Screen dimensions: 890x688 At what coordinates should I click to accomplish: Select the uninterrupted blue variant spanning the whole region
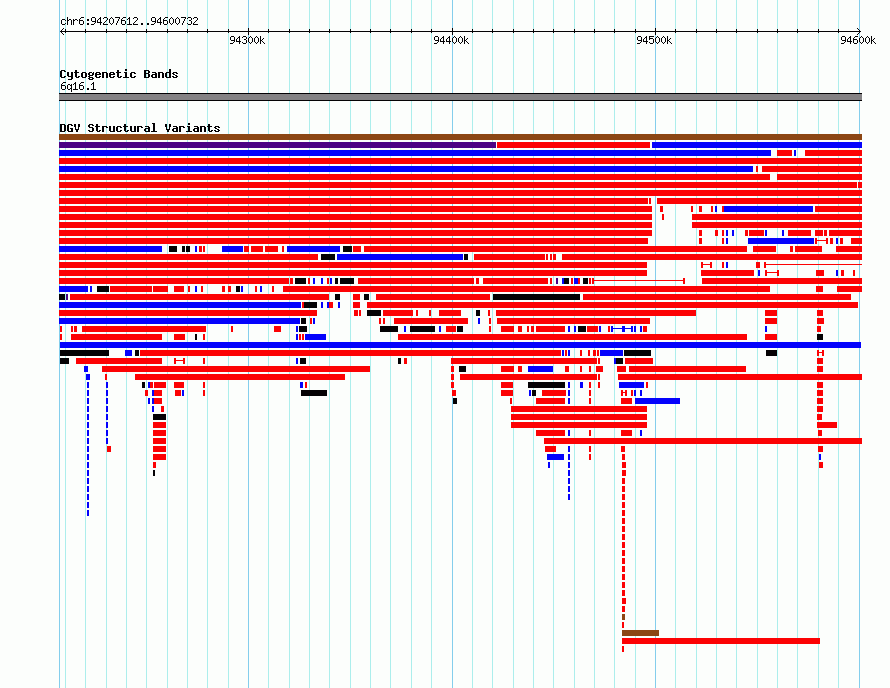pyautogui.click(x=460, y=345)
